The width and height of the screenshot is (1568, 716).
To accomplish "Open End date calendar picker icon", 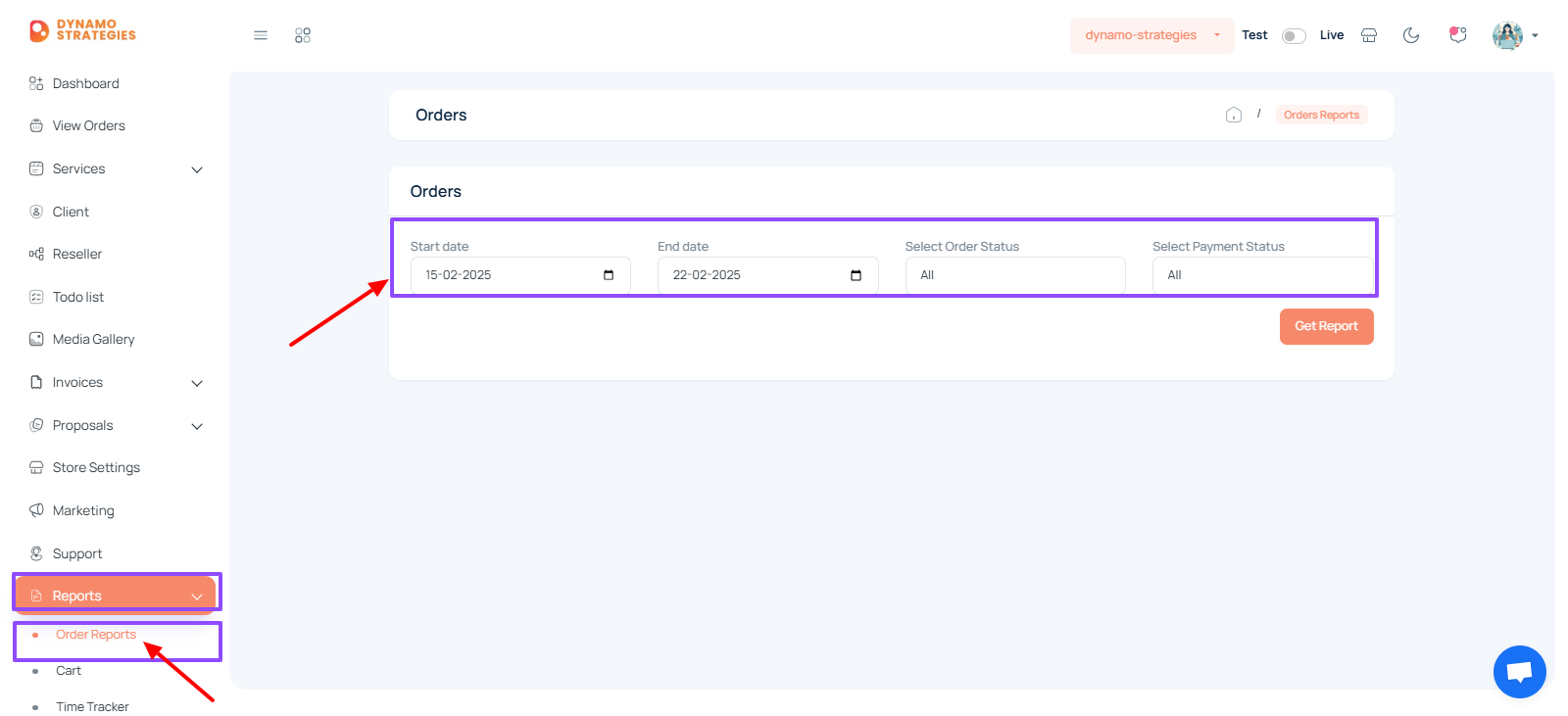I will (x=856, y=275).
